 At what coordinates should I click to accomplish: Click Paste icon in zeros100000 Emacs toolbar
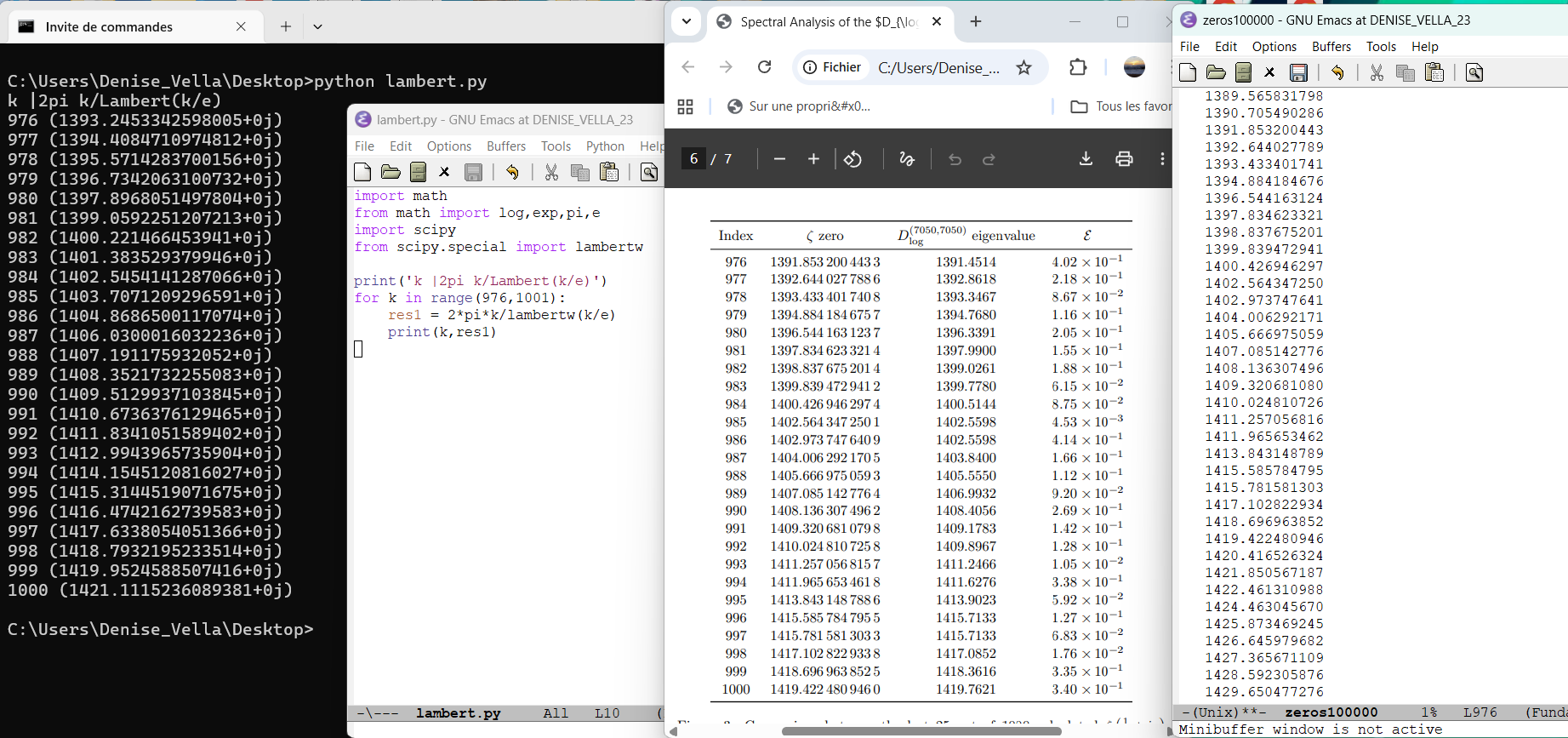coord(1434,73)
